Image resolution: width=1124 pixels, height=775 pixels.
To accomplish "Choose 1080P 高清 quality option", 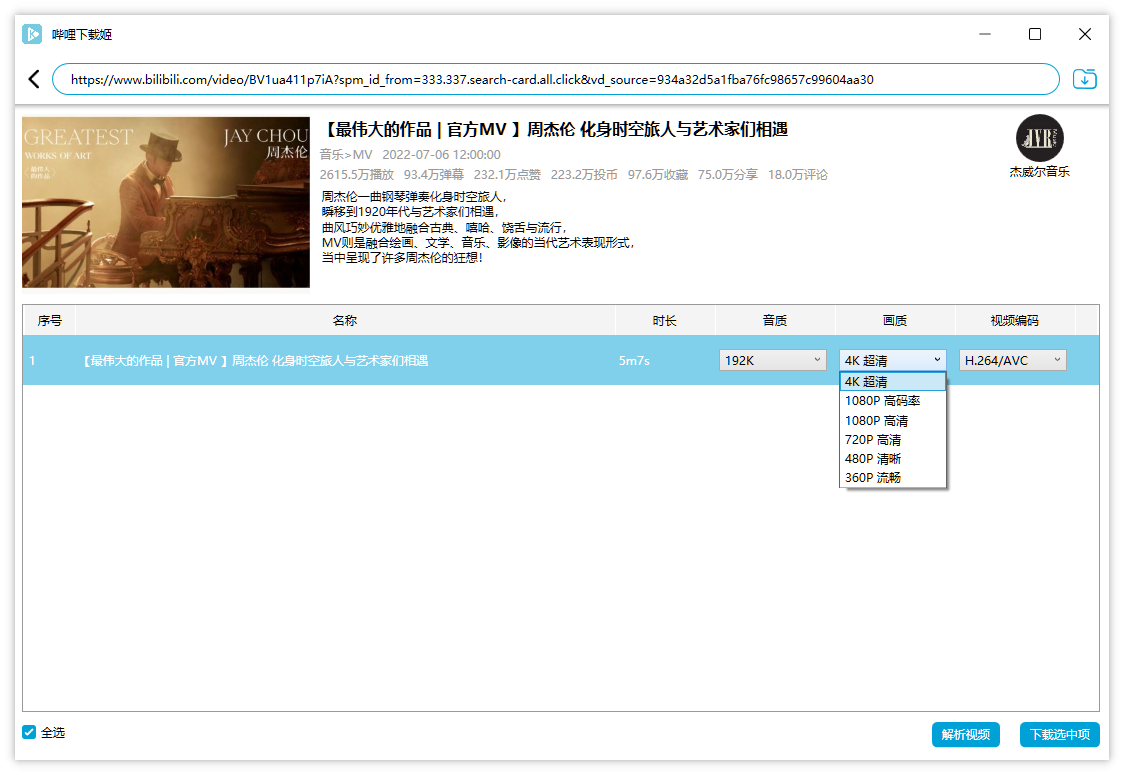I will point(892,420).
